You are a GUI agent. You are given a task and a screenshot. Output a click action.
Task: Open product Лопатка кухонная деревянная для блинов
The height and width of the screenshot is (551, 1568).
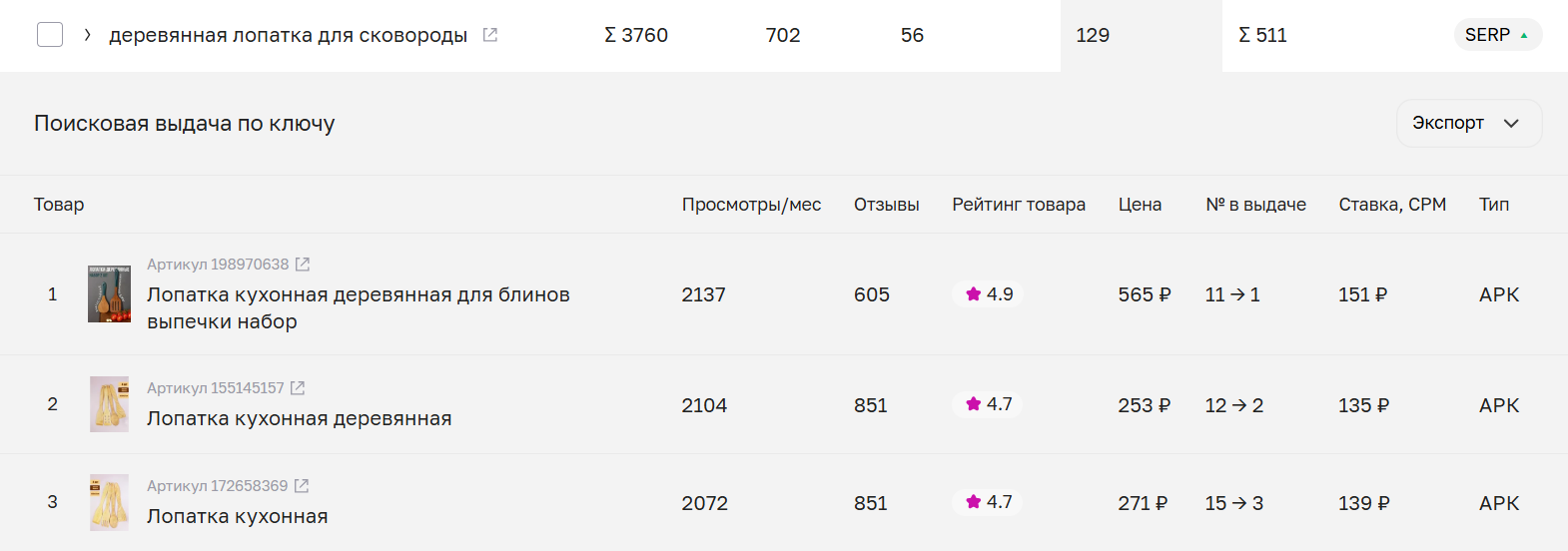point(359,308)
